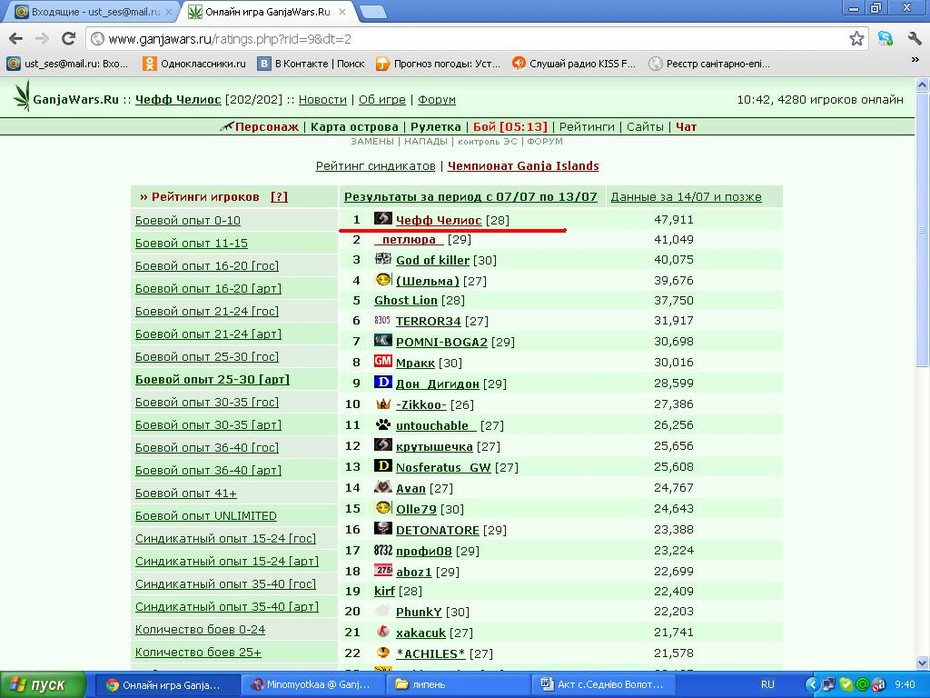
Task: Reload the page with the refresh icon
Action: [x=68, y=39]
